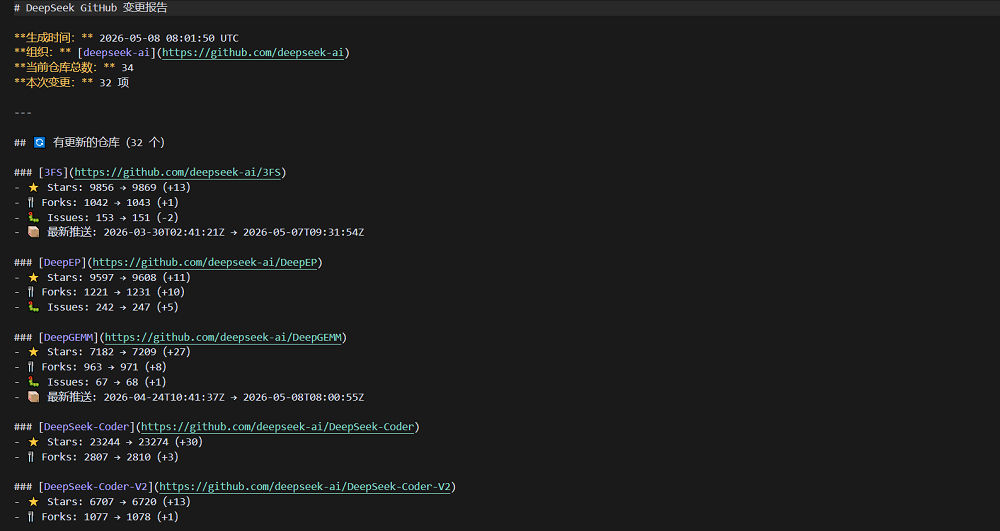Click 'Forks: 1042 → 1043 (+1)' text
This screenshot has height=531, width=1000.
pos(110,203)
